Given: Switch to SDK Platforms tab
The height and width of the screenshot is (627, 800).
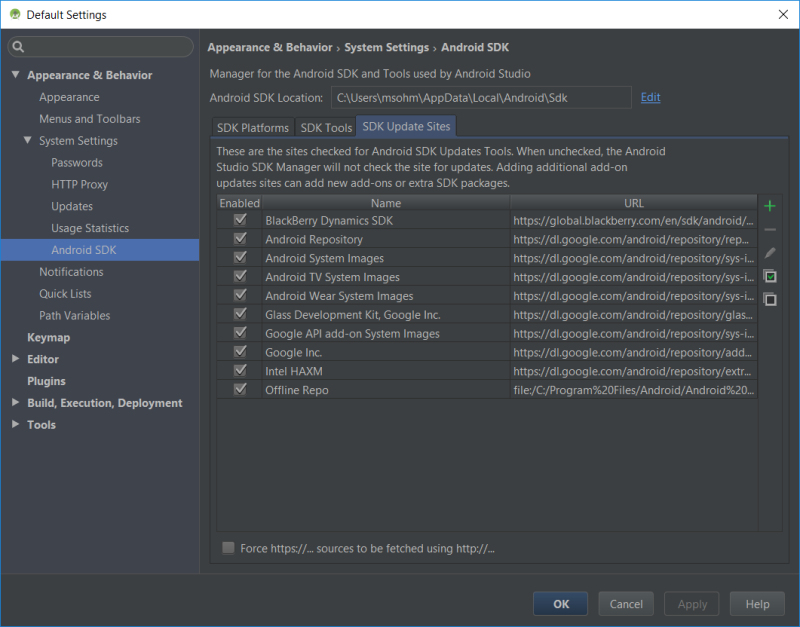Looking at the screenshot, I should 253,128.
